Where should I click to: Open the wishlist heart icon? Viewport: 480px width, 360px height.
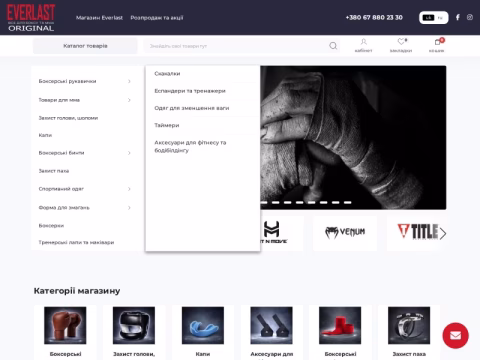pyautogui.click(x=401, y=42)
